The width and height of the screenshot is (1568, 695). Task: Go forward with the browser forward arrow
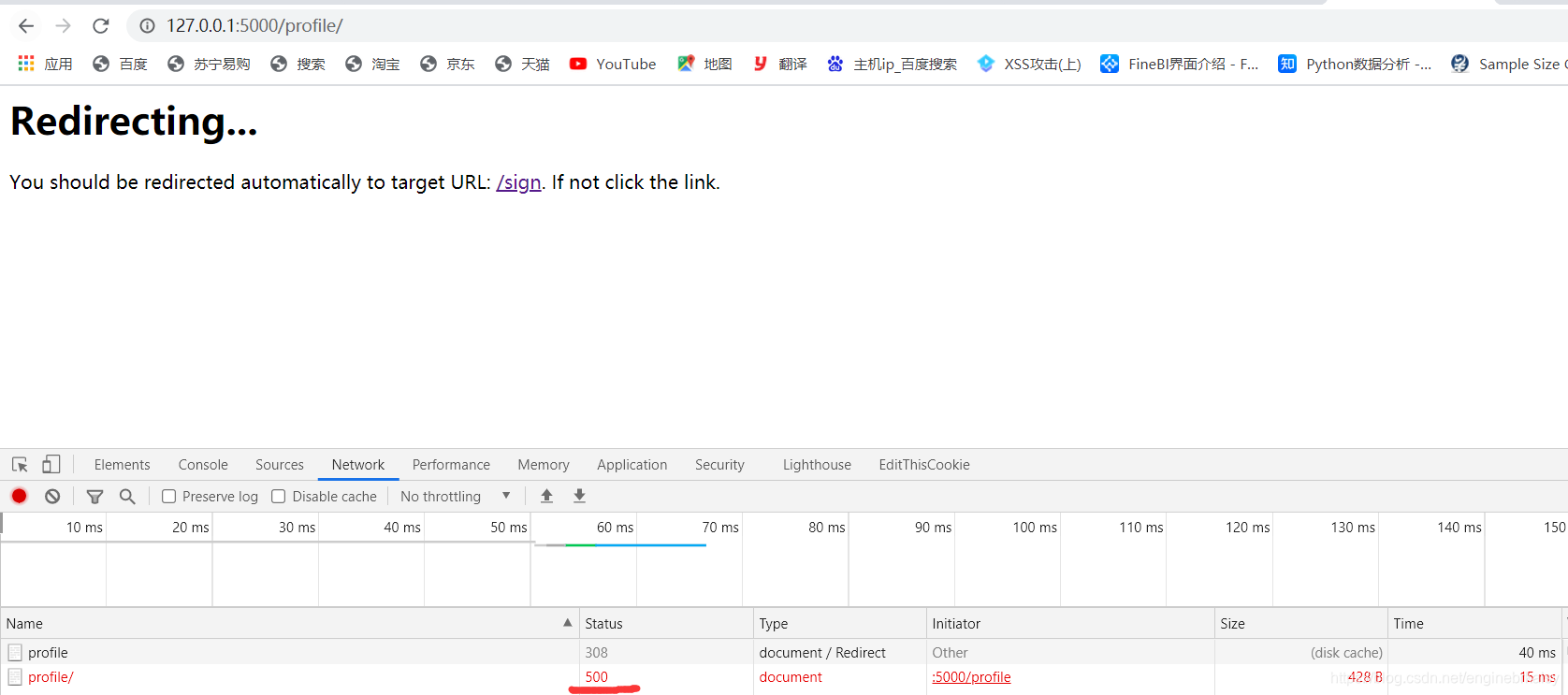pos(63,25)
